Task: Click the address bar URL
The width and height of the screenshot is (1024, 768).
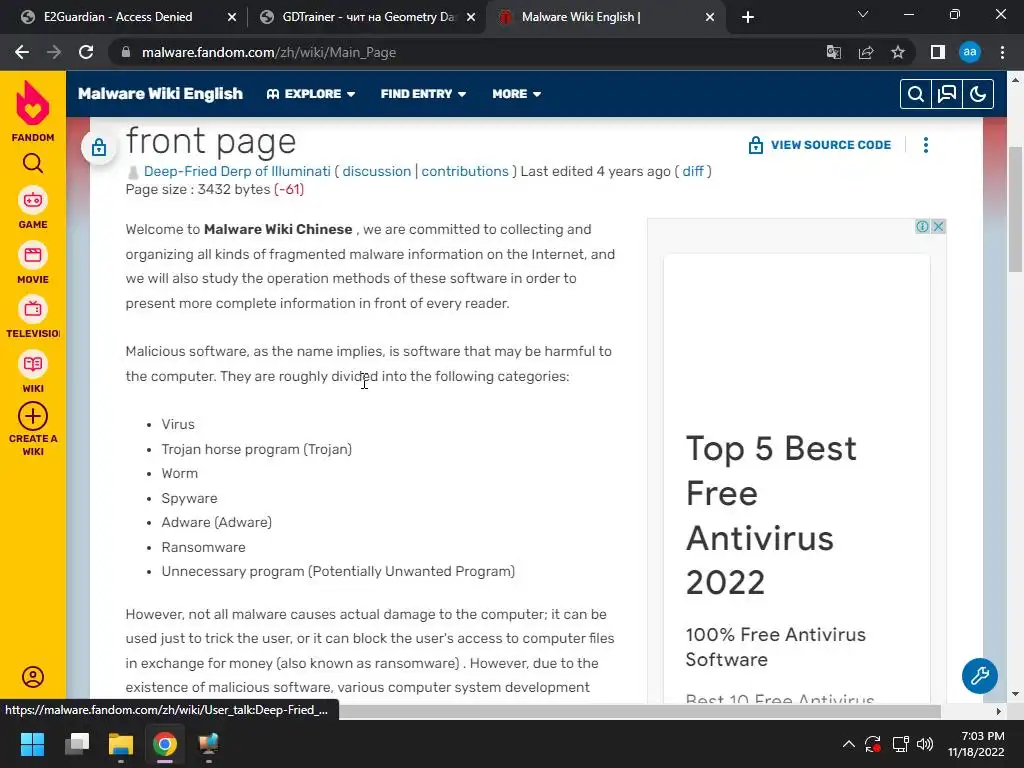Action: pos(268,52)
